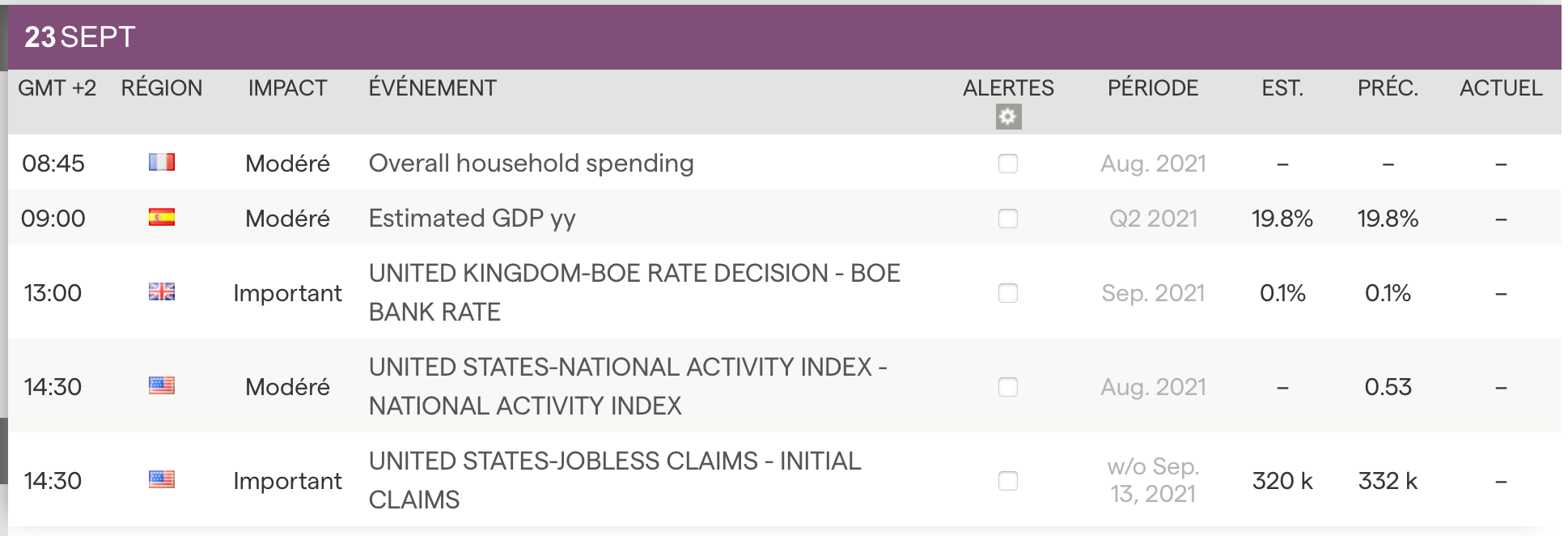Screen dimensions: 1568x536
Task: Click the United Kingdom flag icon
Action: click(162, 292)
